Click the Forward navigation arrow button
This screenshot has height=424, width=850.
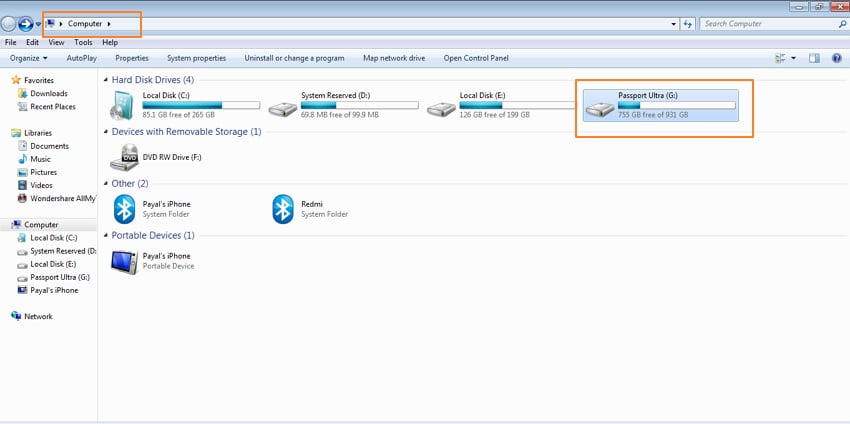(25, 24)
